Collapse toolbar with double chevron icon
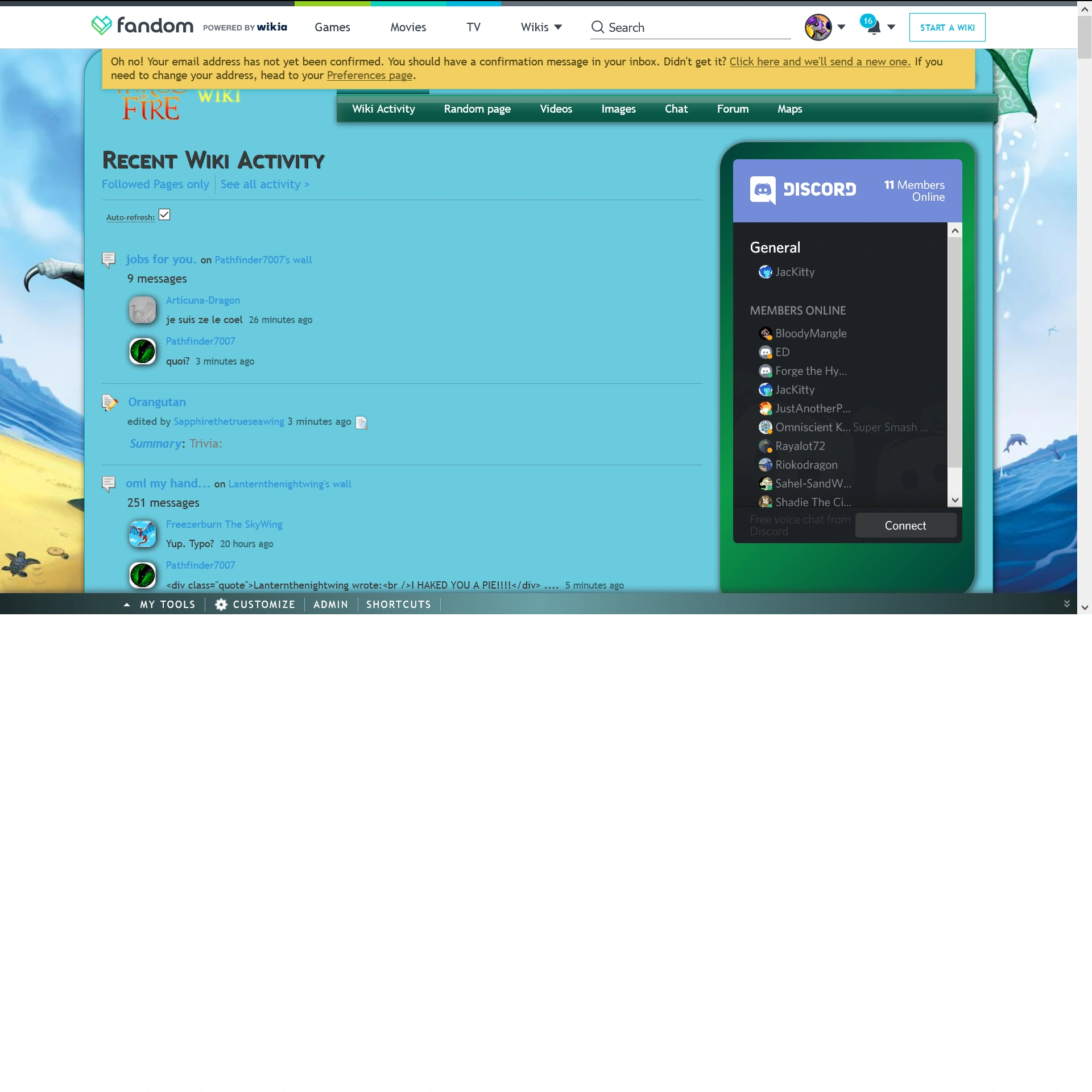Image resolution: width=1092 pixels, height=1092 pixels. 1066,604
